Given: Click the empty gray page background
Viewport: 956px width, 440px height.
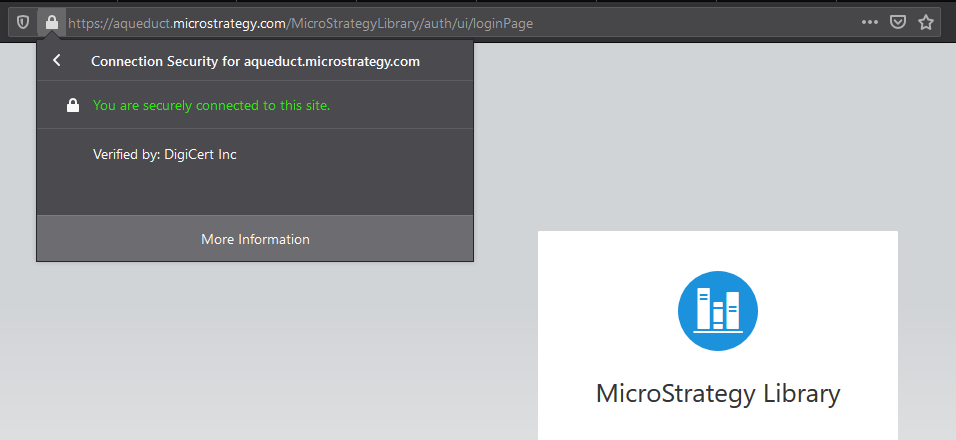Looking at the screenshot, I should (250, 360).
